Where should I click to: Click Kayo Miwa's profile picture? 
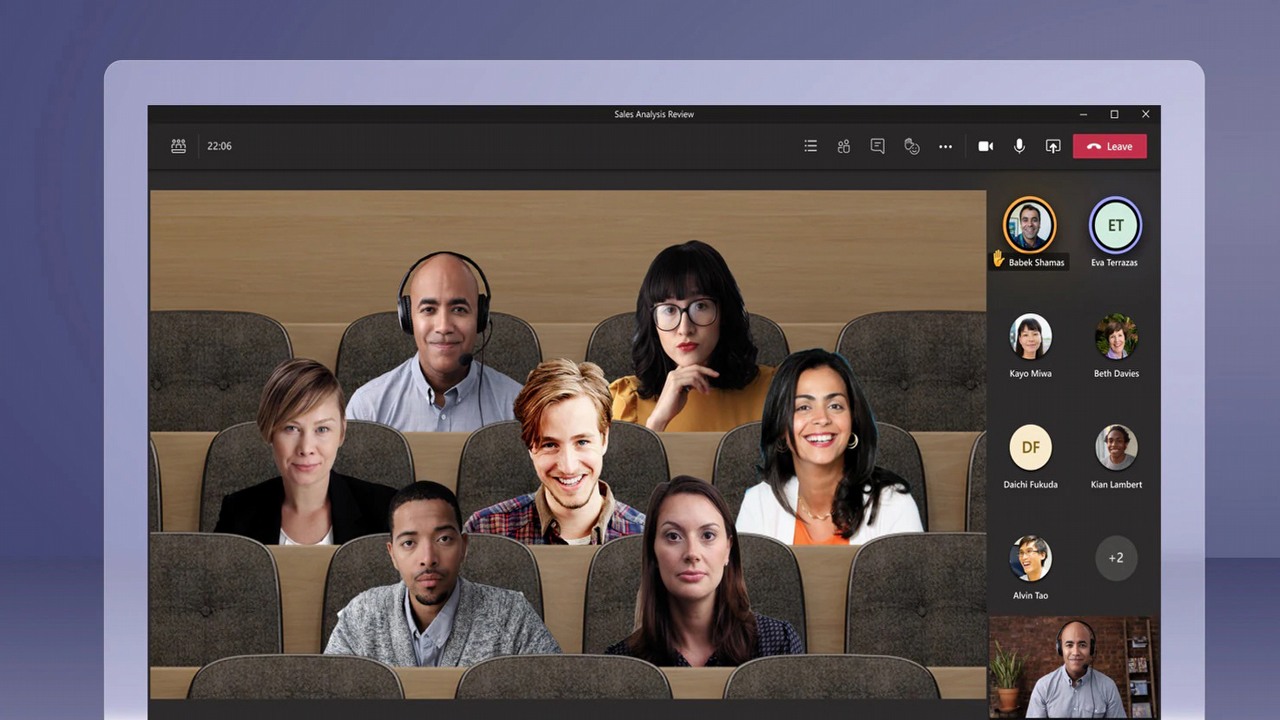click(x=1030, y=336)
